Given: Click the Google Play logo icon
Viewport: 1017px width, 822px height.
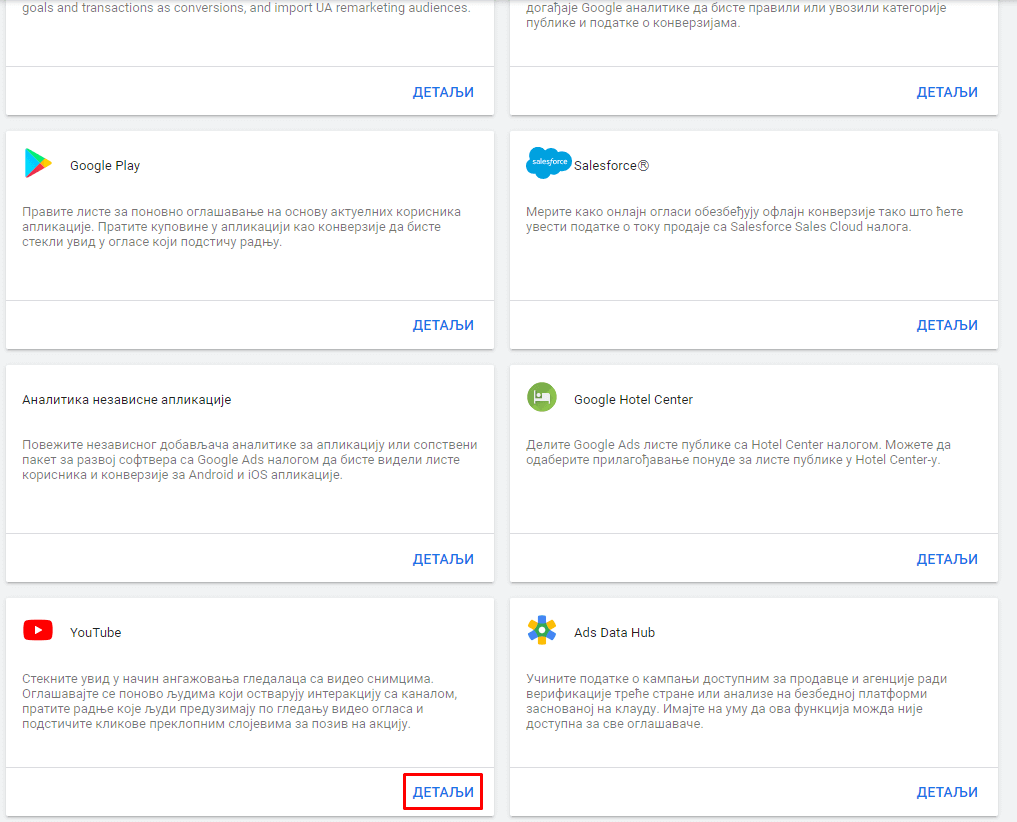Looking at the screenshot, I should (x=38, y=163).
